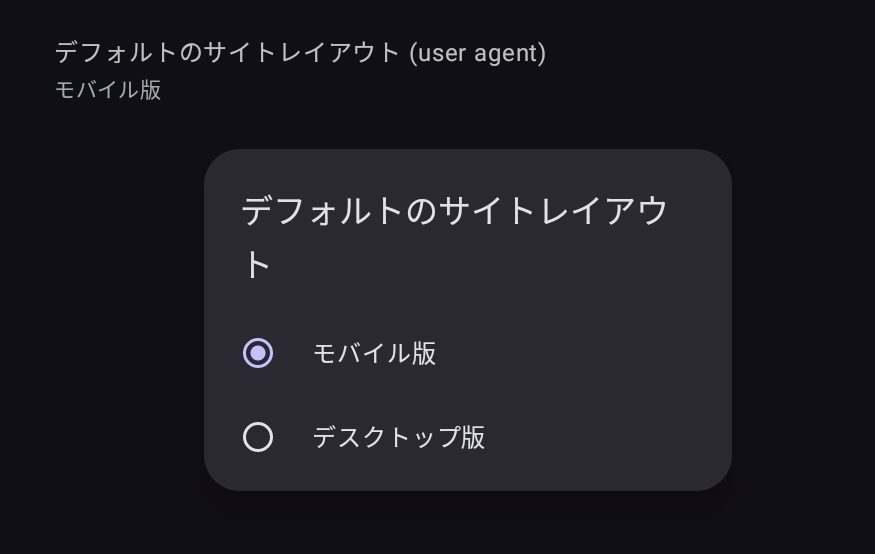
Task: Keep モバイル版 as the default layout
Action: pyautogui.click(x=258, y=353)
